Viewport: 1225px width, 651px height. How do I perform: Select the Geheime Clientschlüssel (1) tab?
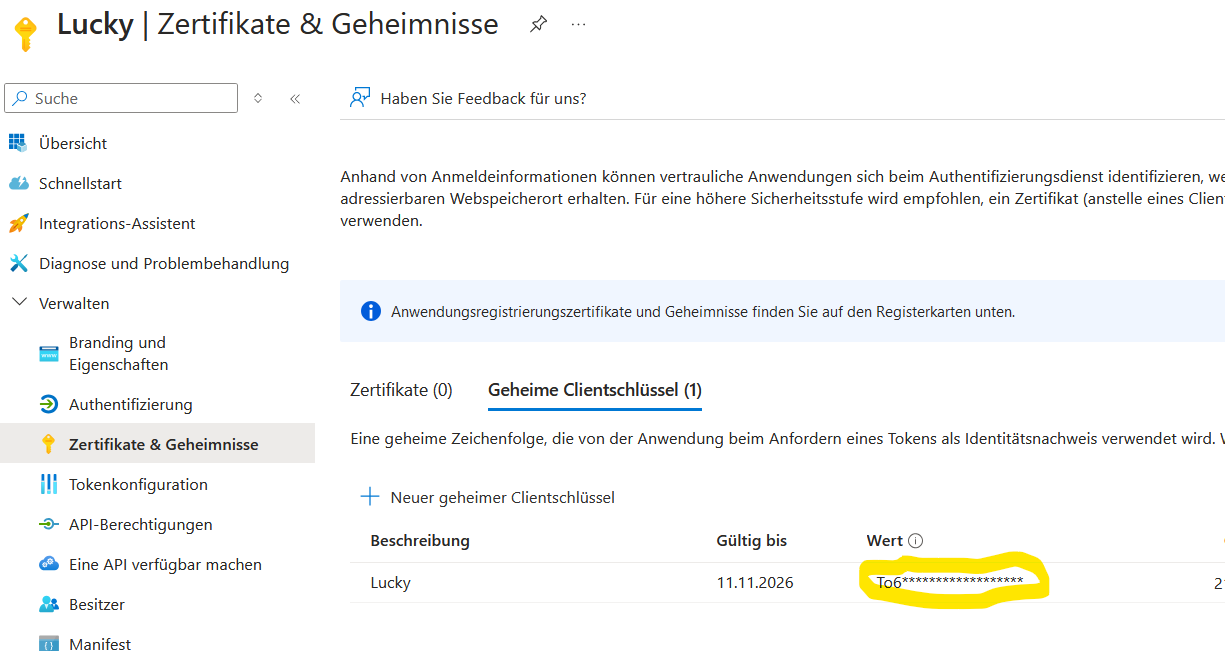pos(595,390)
